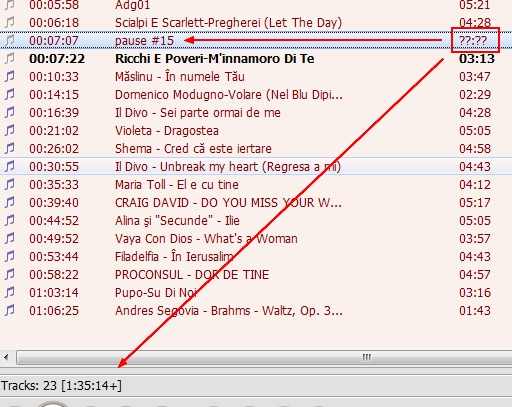
Task: Click note icon of Pupo-Su Di Noi
Action: point(10,292)
